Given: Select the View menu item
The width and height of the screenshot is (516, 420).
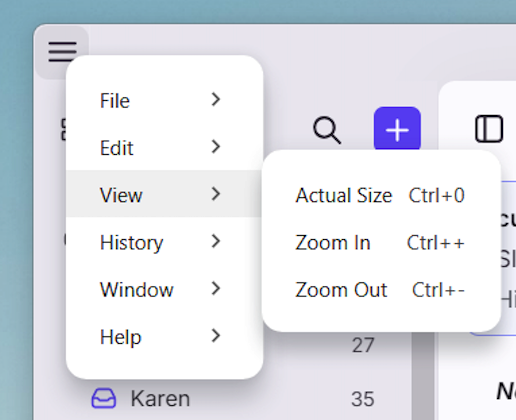Looking at the screenshot, I should 164,194.
